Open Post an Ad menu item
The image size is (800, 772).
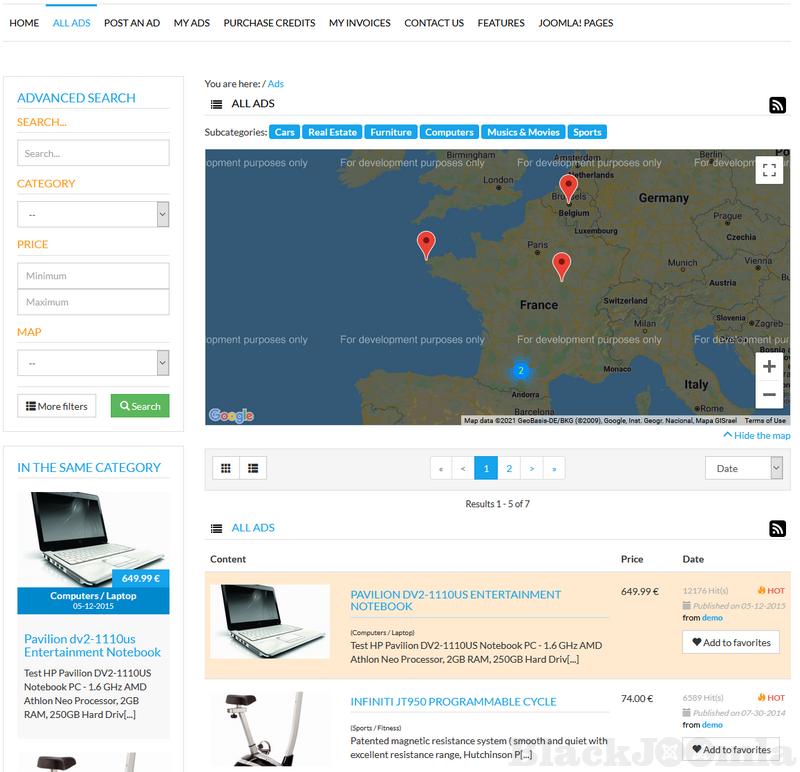click(x=132, y=23)
